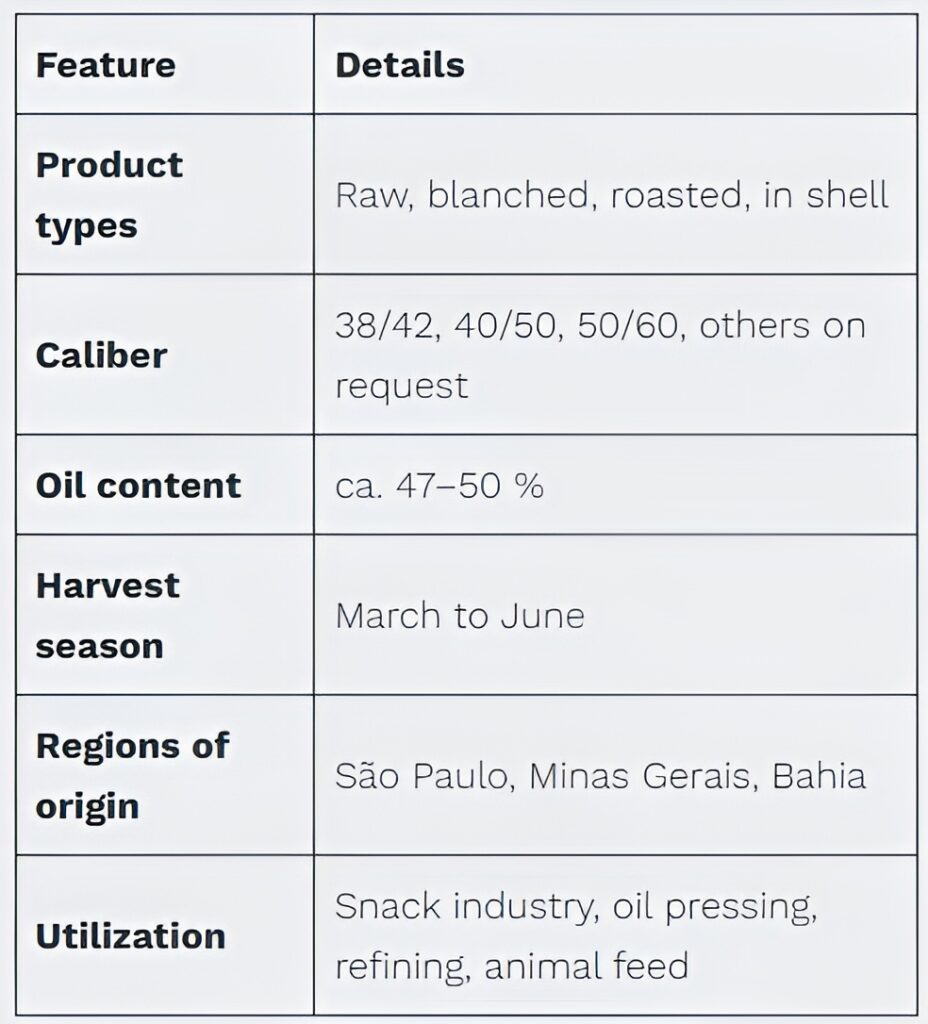
Task: Click the 'Raw, blanched, roasted, in shell' cell
Action: pyautogui.click(x=611, y=195)
